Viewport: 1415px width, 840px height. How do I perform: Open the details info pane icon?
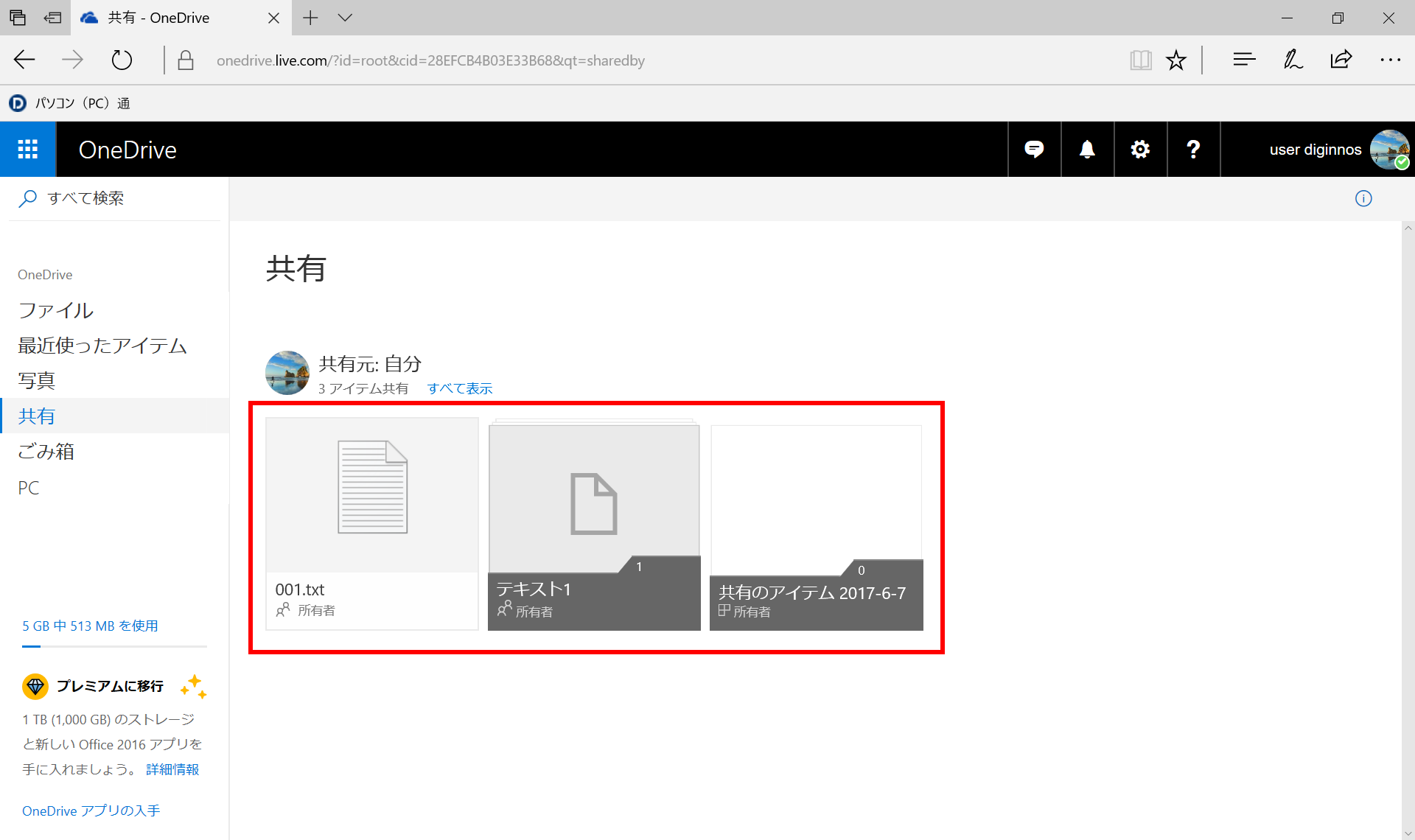pos(1363,198)
